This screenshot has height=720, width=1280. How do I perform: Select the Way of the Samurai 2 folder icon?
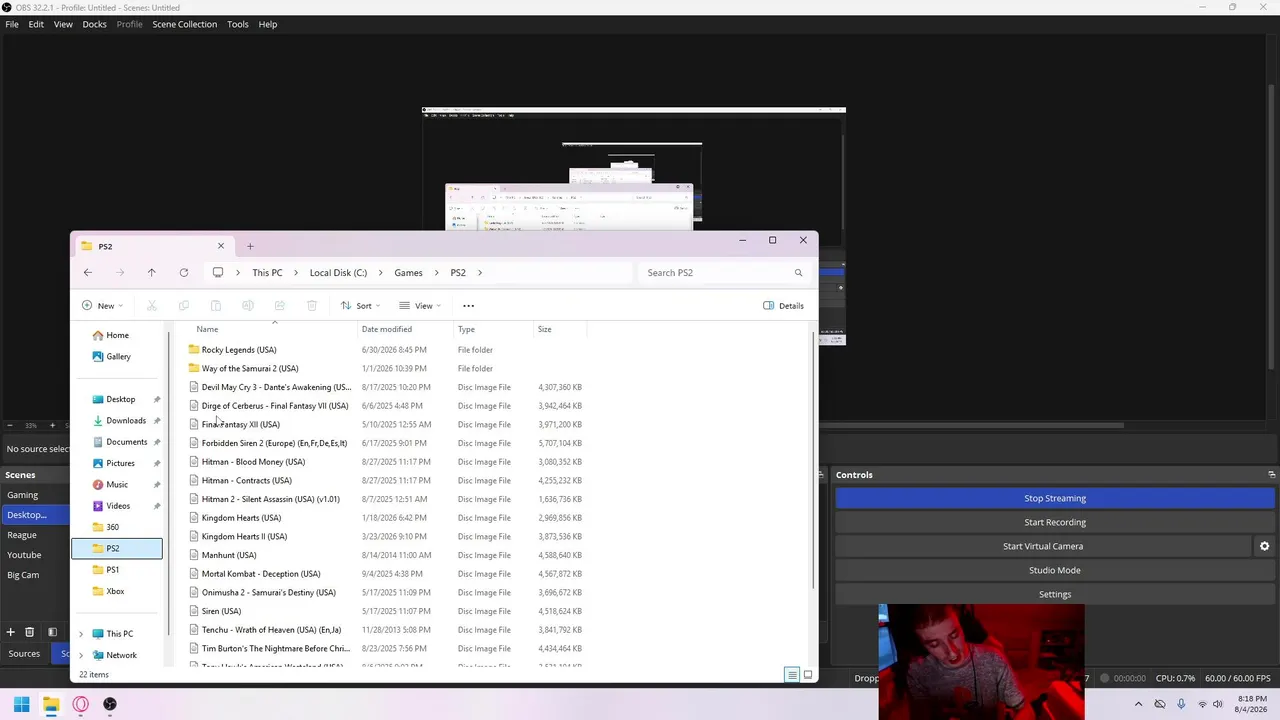[194, 369]
